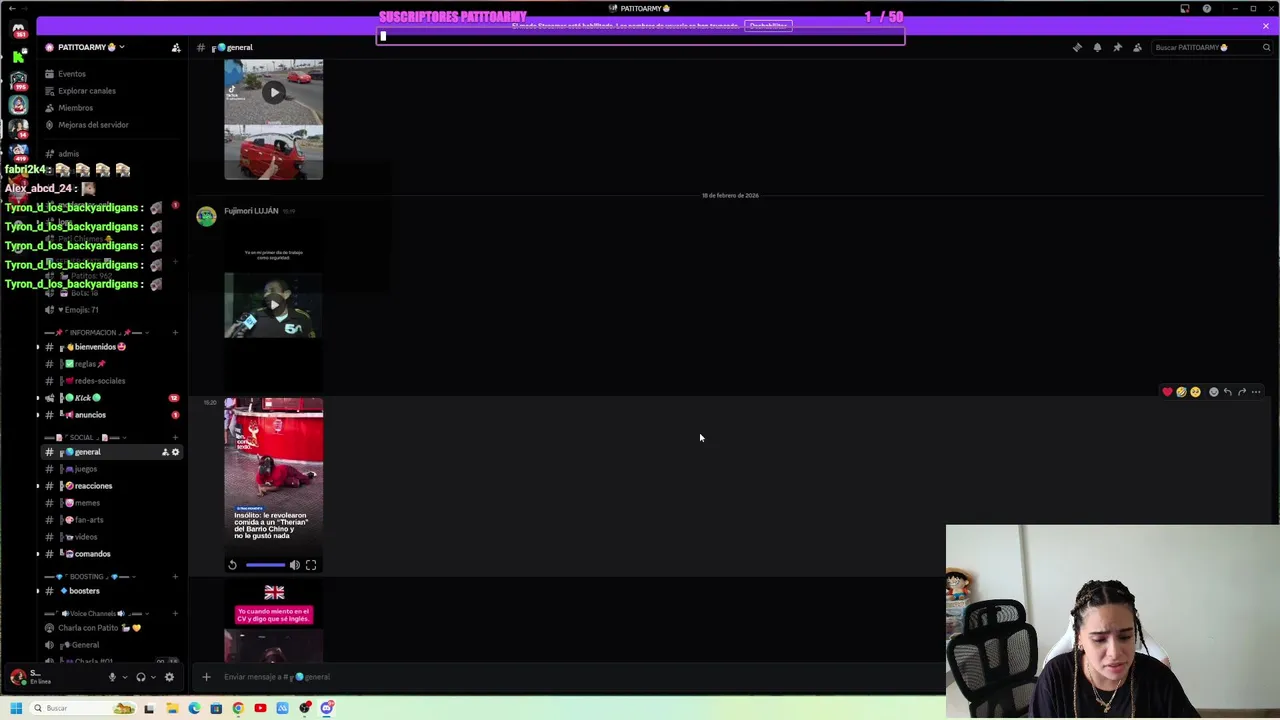Open microphone input options arrow

coord(124,677)
